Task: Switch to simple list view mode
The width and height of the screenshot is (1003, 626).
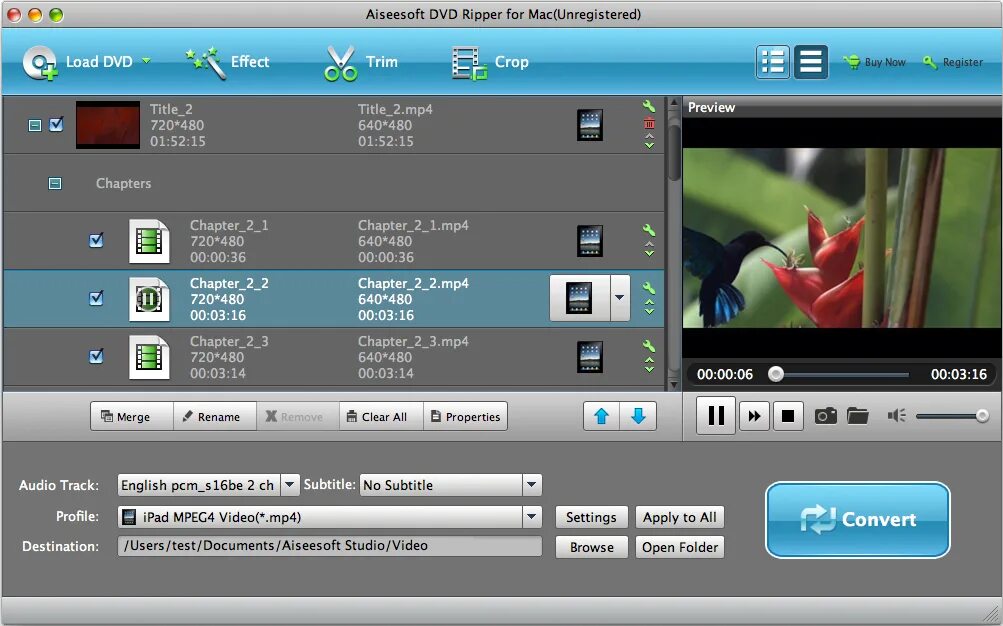Action: coord(810,62)
